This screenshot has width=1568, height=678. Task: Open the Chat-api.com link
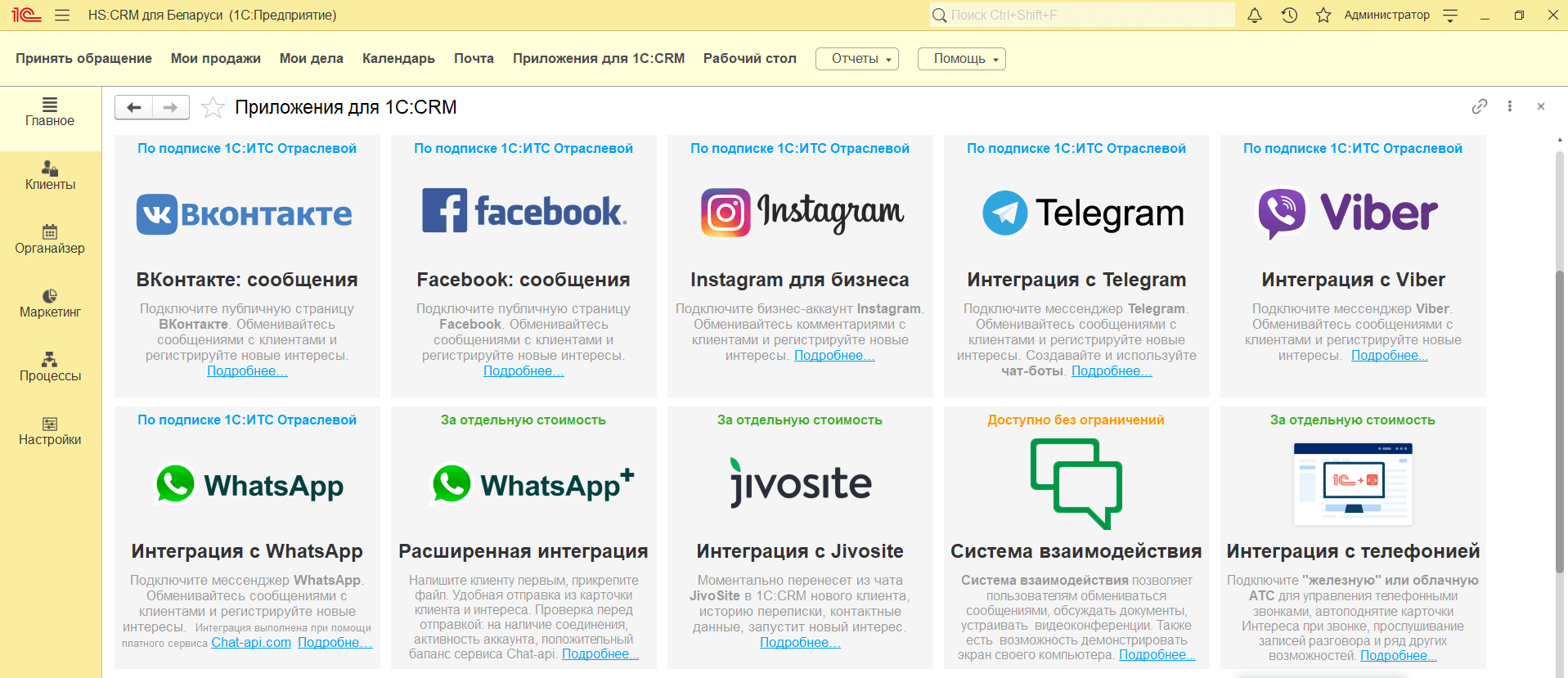click(251, 643)
